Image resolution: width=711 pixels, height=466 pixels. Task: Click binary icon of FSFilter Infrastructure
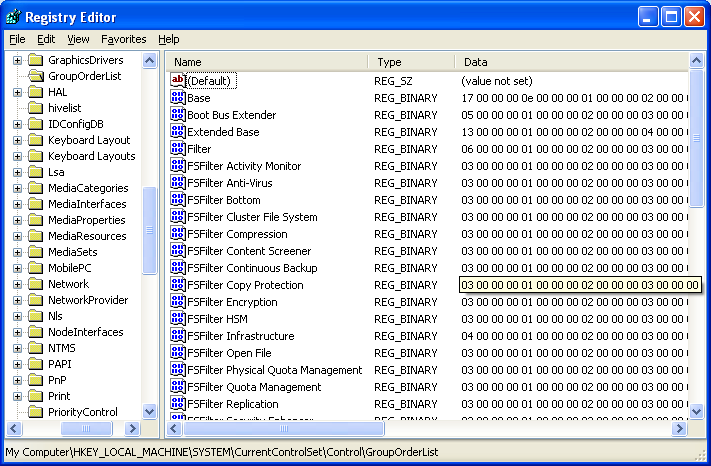[x=177, y=335]
